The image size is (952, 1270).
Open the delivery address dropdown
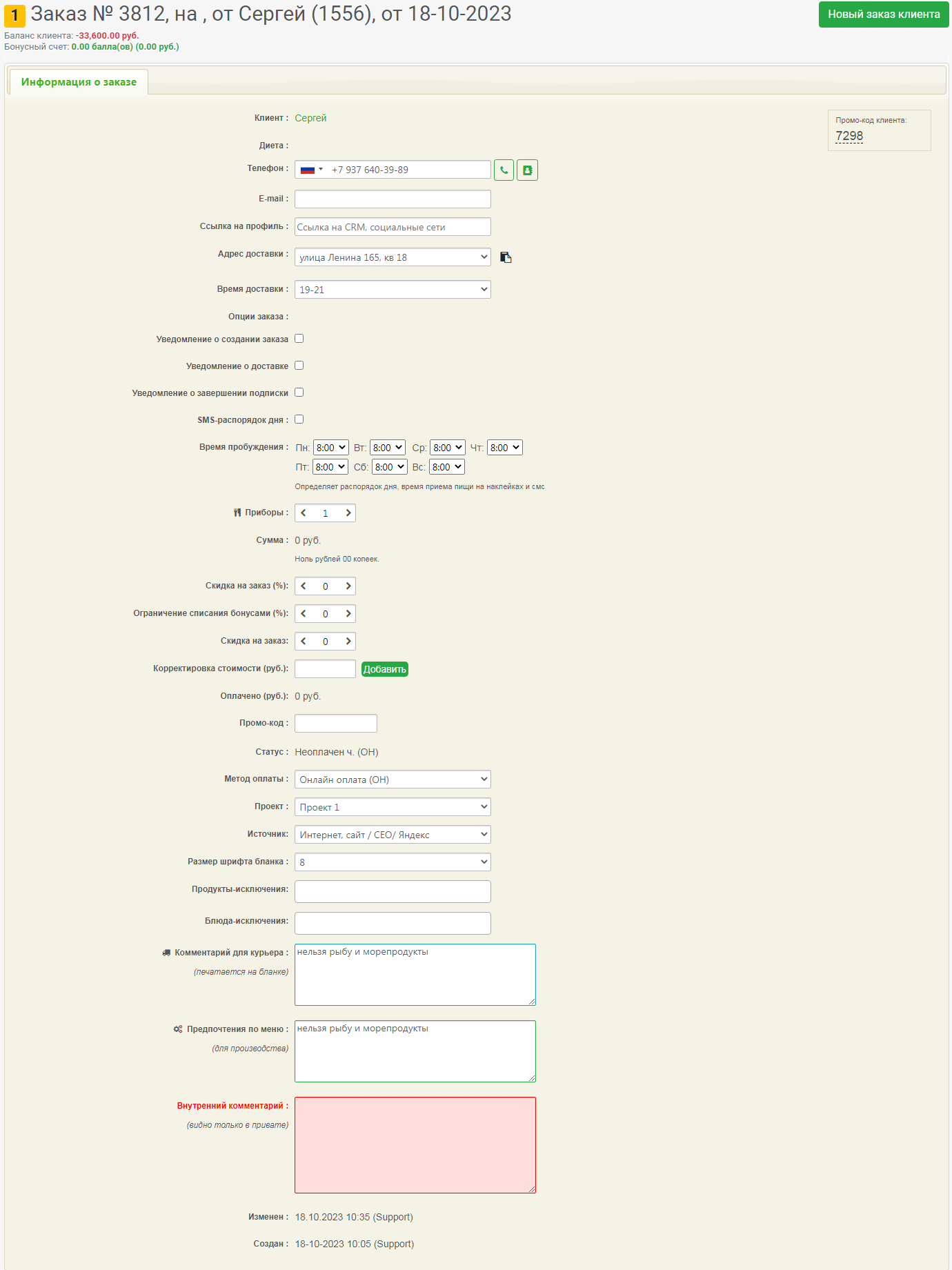click(x=393, y=257)
